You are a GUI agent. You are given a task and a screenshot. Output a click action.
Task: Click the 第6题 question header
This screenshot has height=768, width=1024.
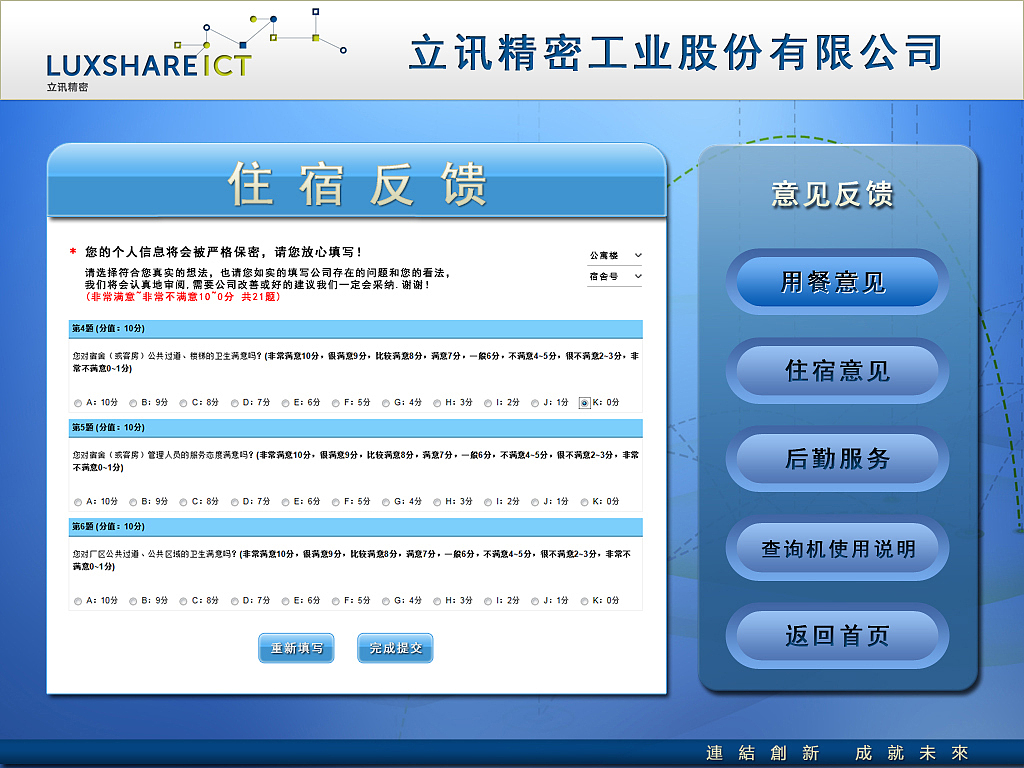pyautogui.click(x=355, y=526)
